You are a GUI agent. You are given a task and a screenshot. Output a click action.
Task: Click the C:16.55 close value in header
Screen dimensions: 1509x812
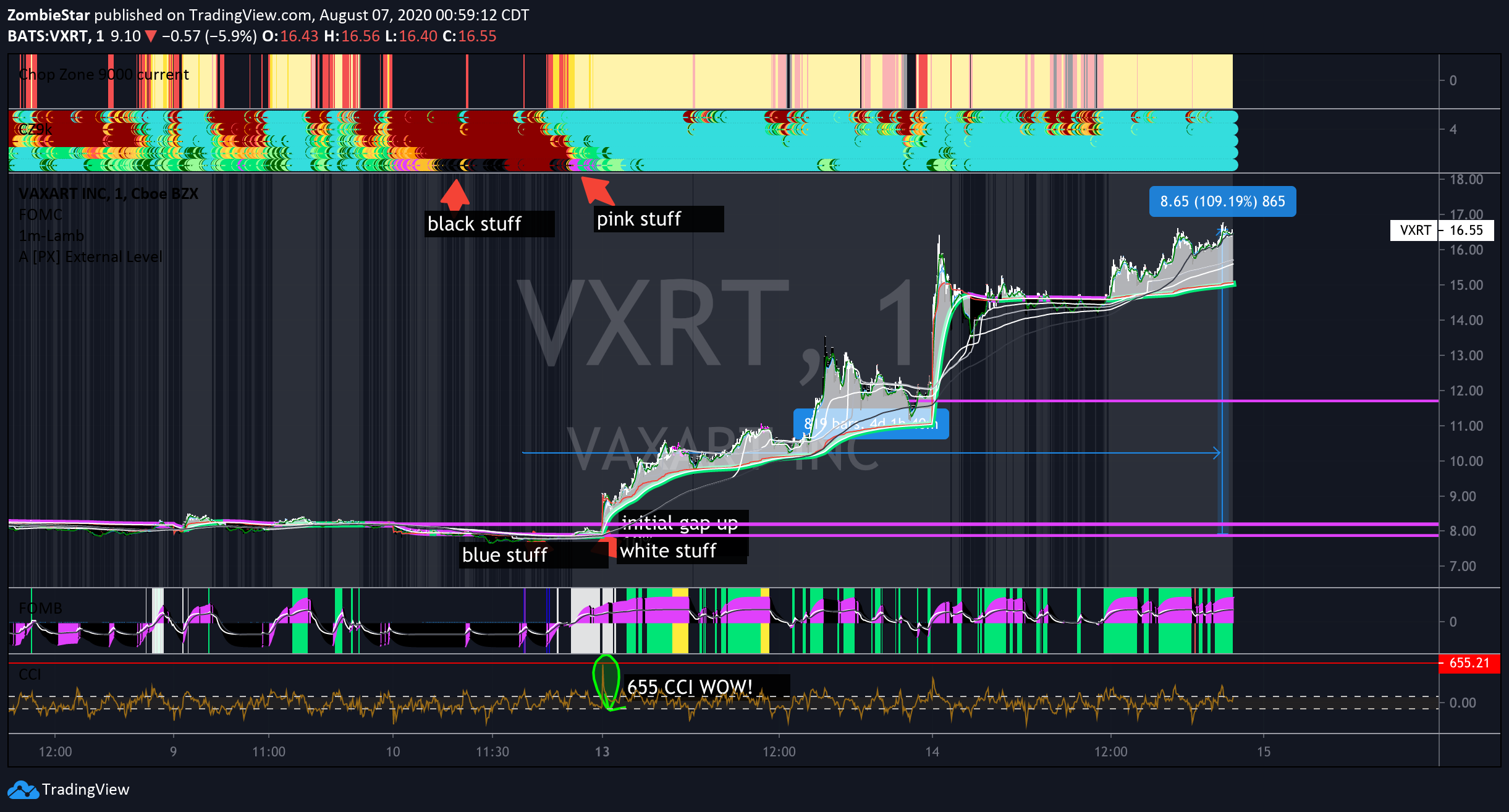(x=470, y=36)
